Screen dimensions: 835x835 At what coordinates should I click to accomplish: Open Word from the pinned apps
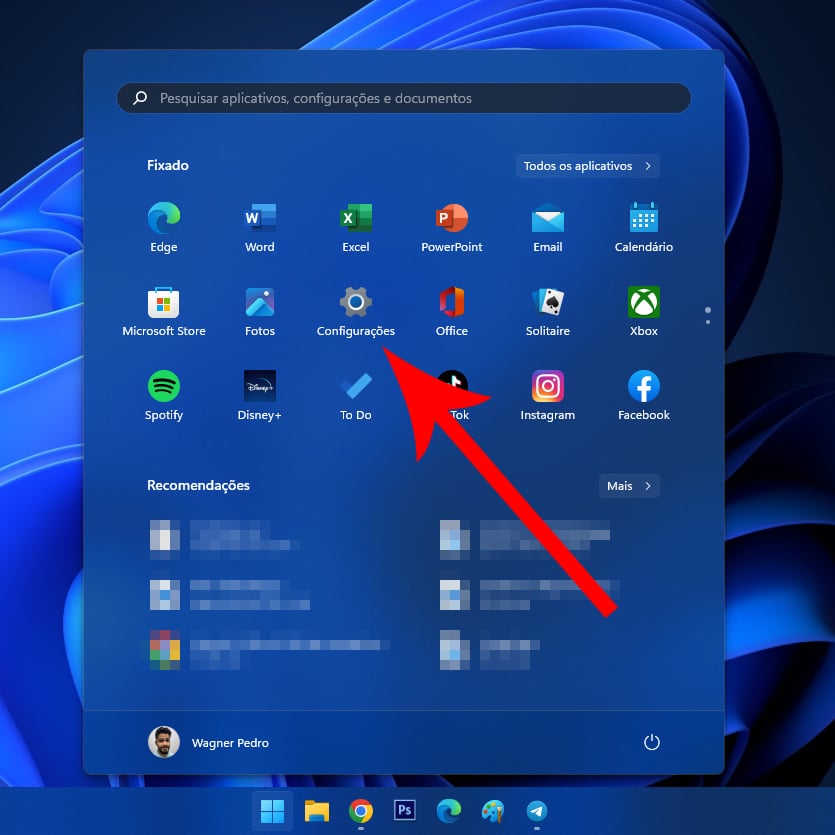coord(259,217)
